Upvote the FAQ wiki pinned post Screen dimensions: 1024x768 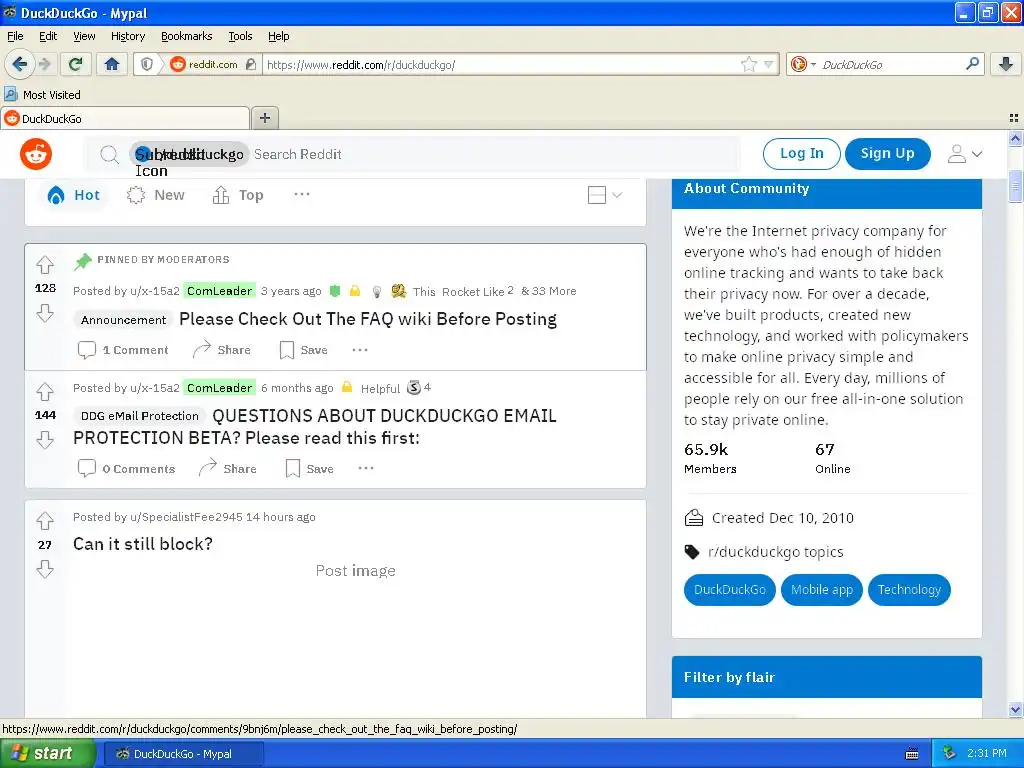pos(44,264)
